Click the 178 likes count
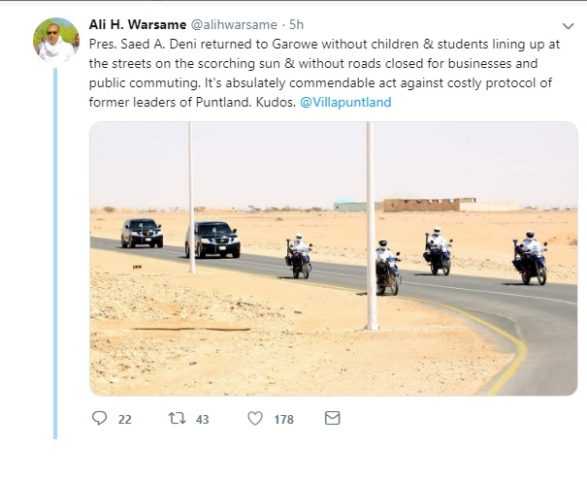 pos(284,419)
